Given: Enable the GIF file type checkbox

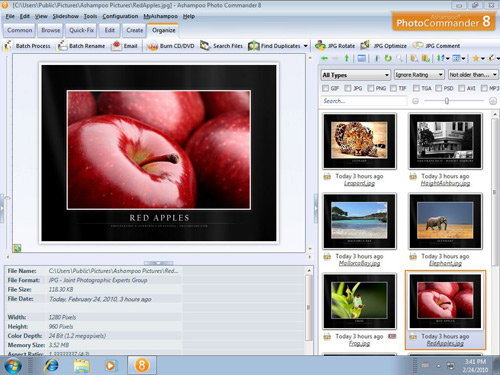Looking at the screenshot, I should (325, 88).
